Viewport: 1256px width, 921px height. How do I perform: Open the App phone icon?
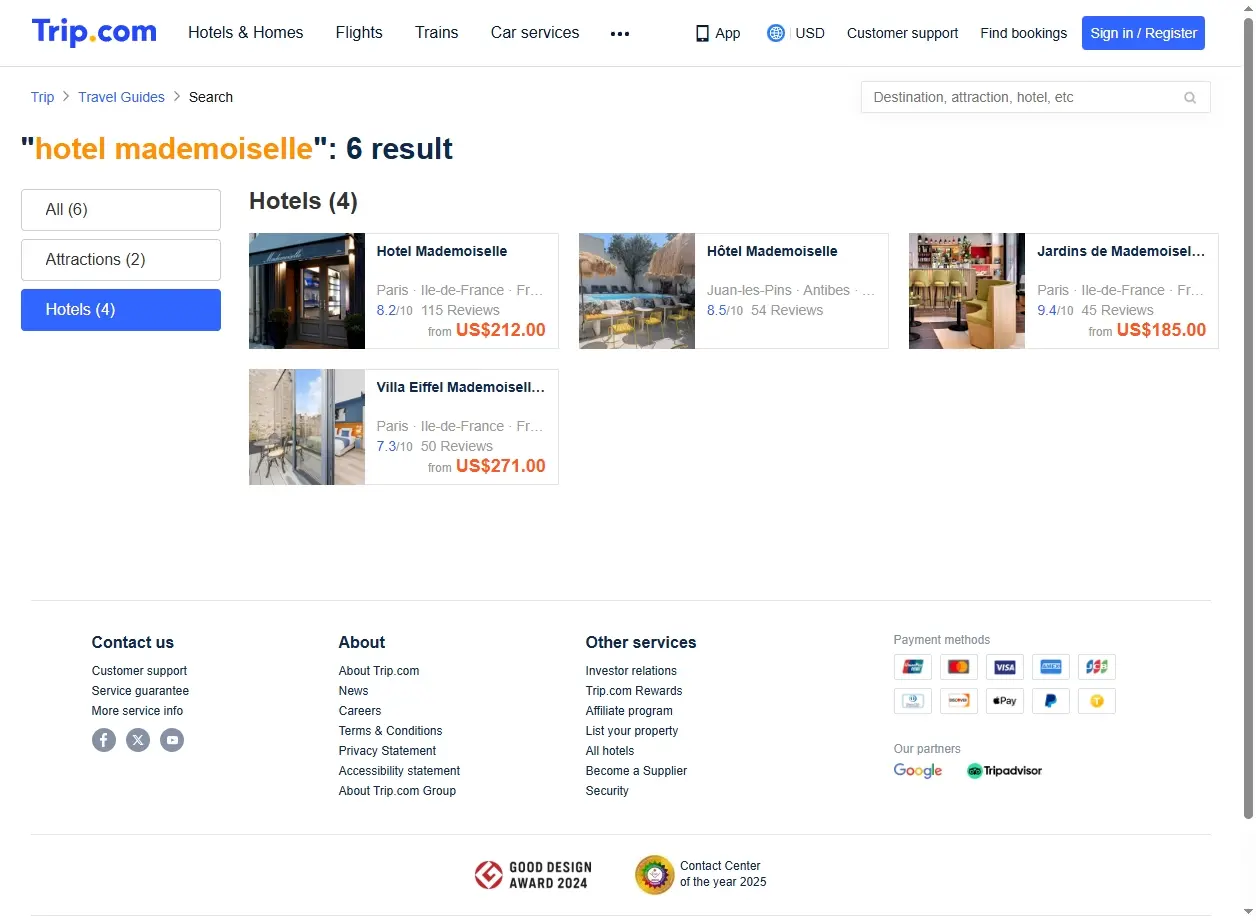pyautogui.click(x=702, y=33)
